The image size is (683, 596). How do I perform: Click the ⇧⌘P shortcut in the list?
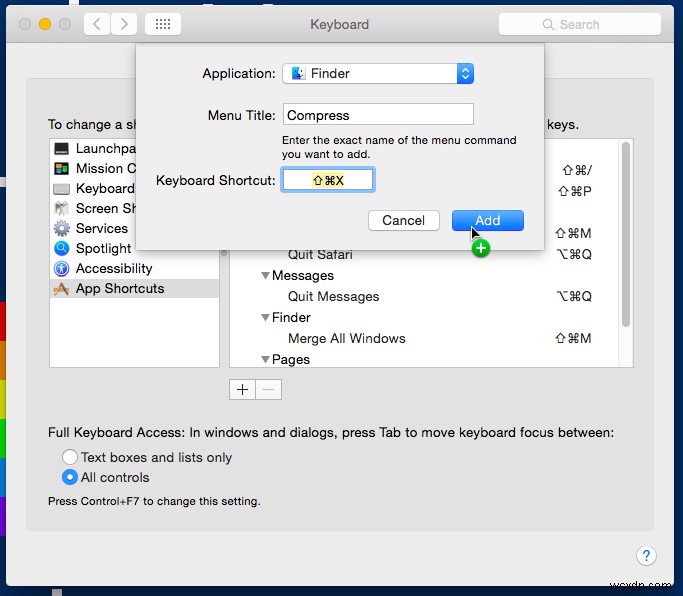[575, 191]
